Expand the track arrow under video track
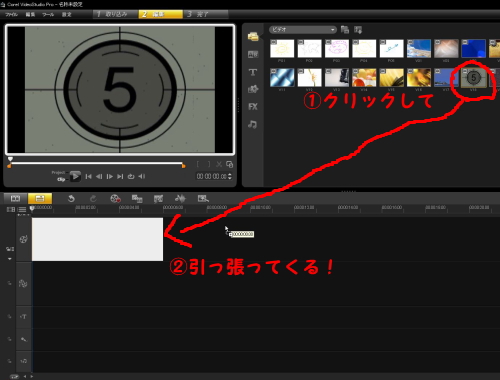 [10, 259]
